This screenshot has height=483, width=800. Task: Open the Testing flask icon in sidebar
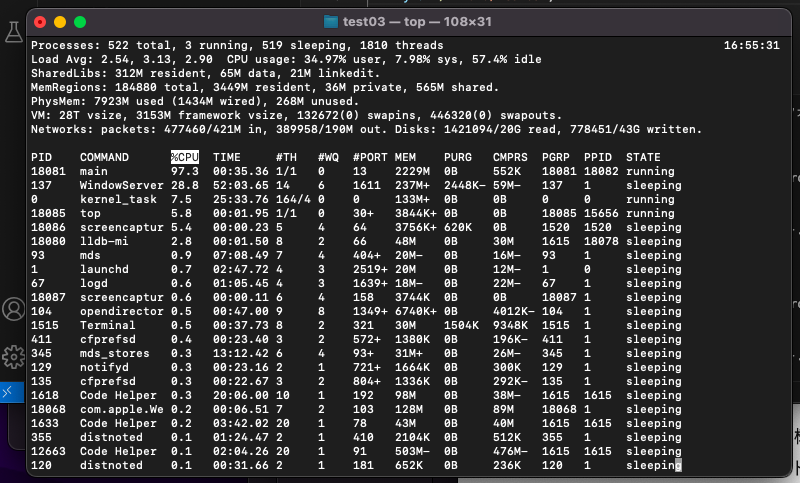pos(14,32)
